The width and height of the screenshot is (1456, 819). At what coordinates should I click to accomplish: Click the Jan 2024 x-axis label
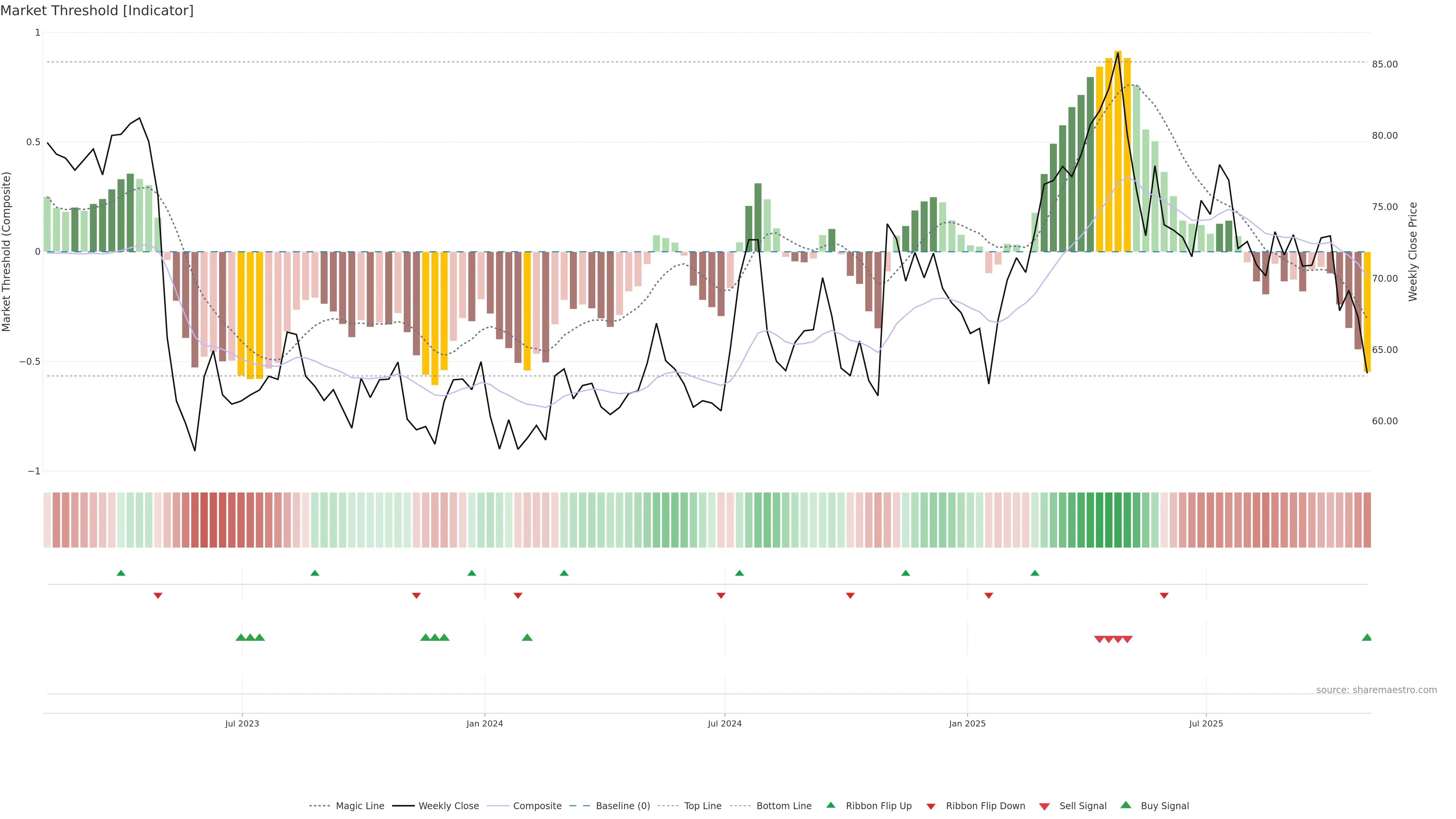point(485,723)
